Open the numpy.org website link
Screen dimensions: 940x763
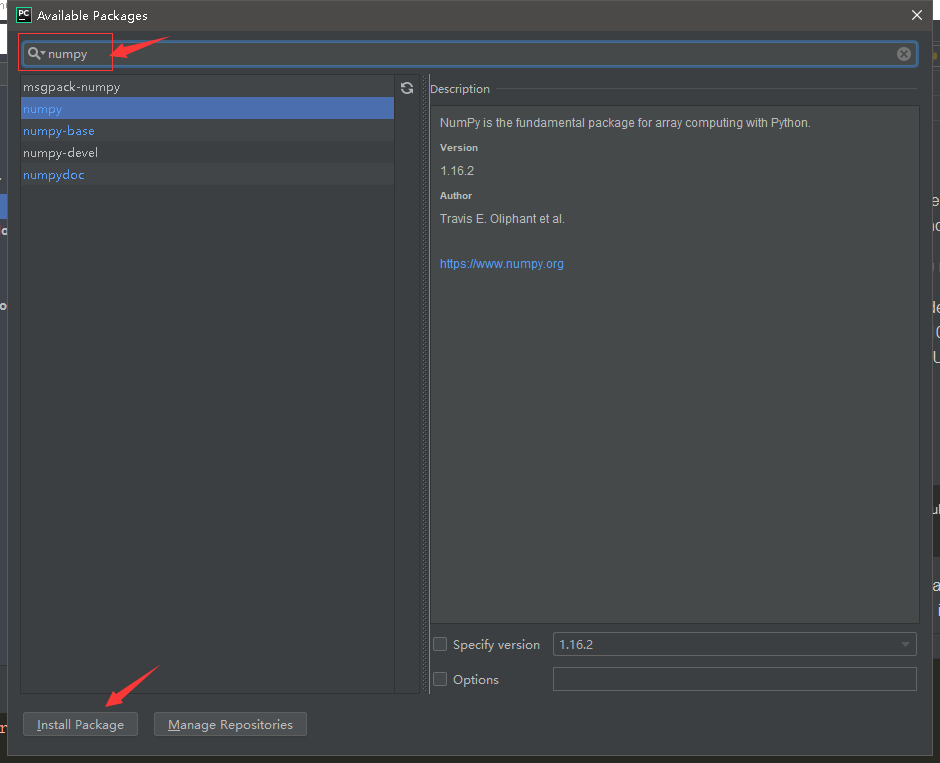pos(501,263)
